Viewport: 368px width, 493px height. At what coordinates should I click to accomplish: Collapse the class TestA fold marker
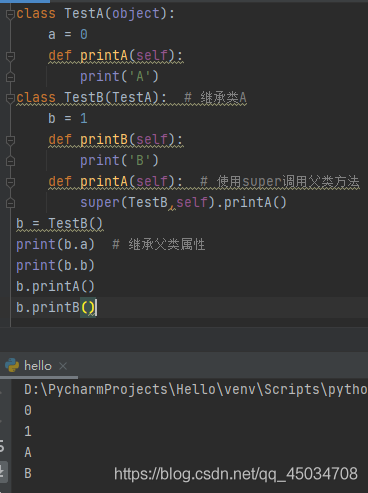(10, 14)
